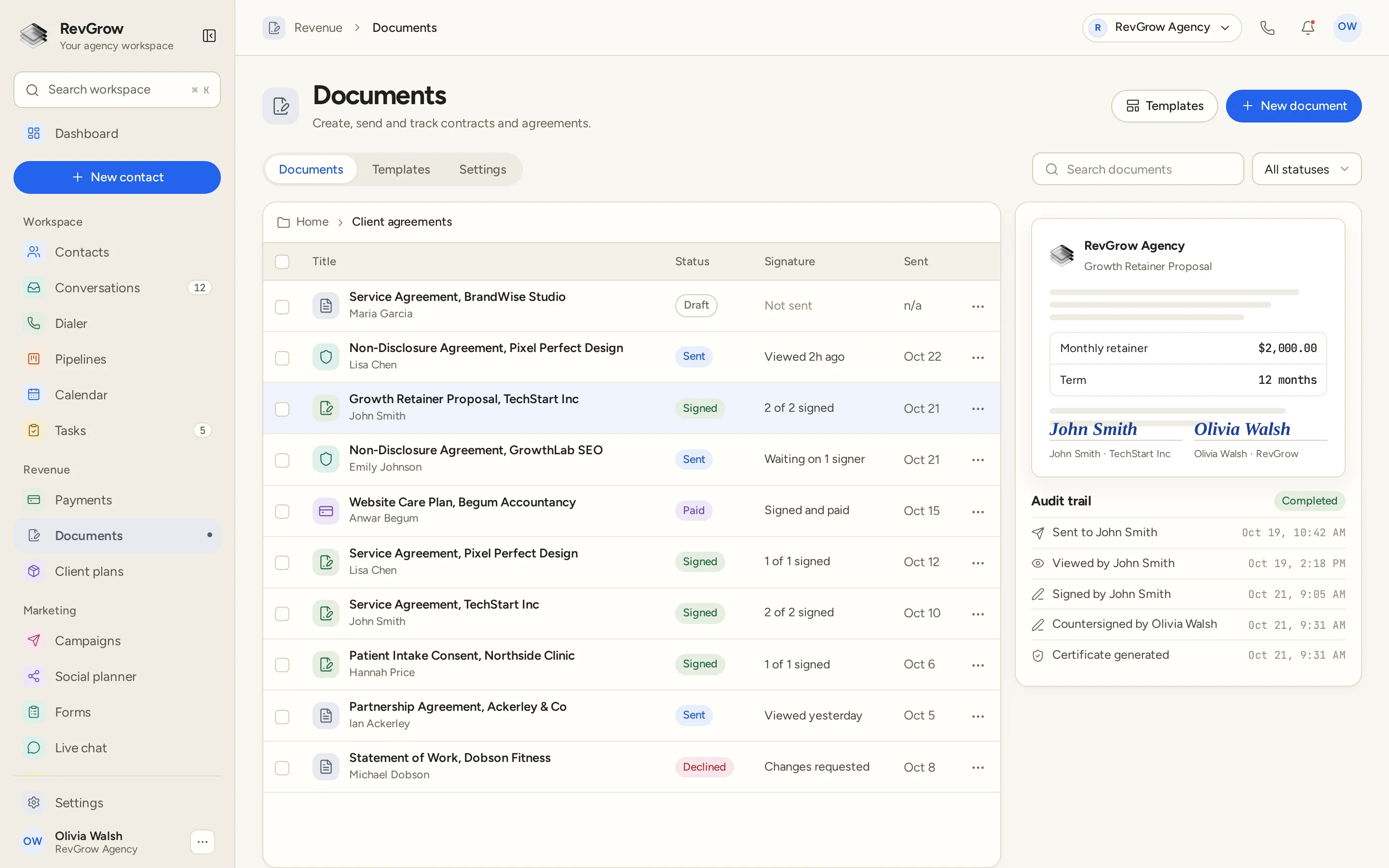Open notifications bell icon
The image size is (1389, 868).
coord(1307,27)
